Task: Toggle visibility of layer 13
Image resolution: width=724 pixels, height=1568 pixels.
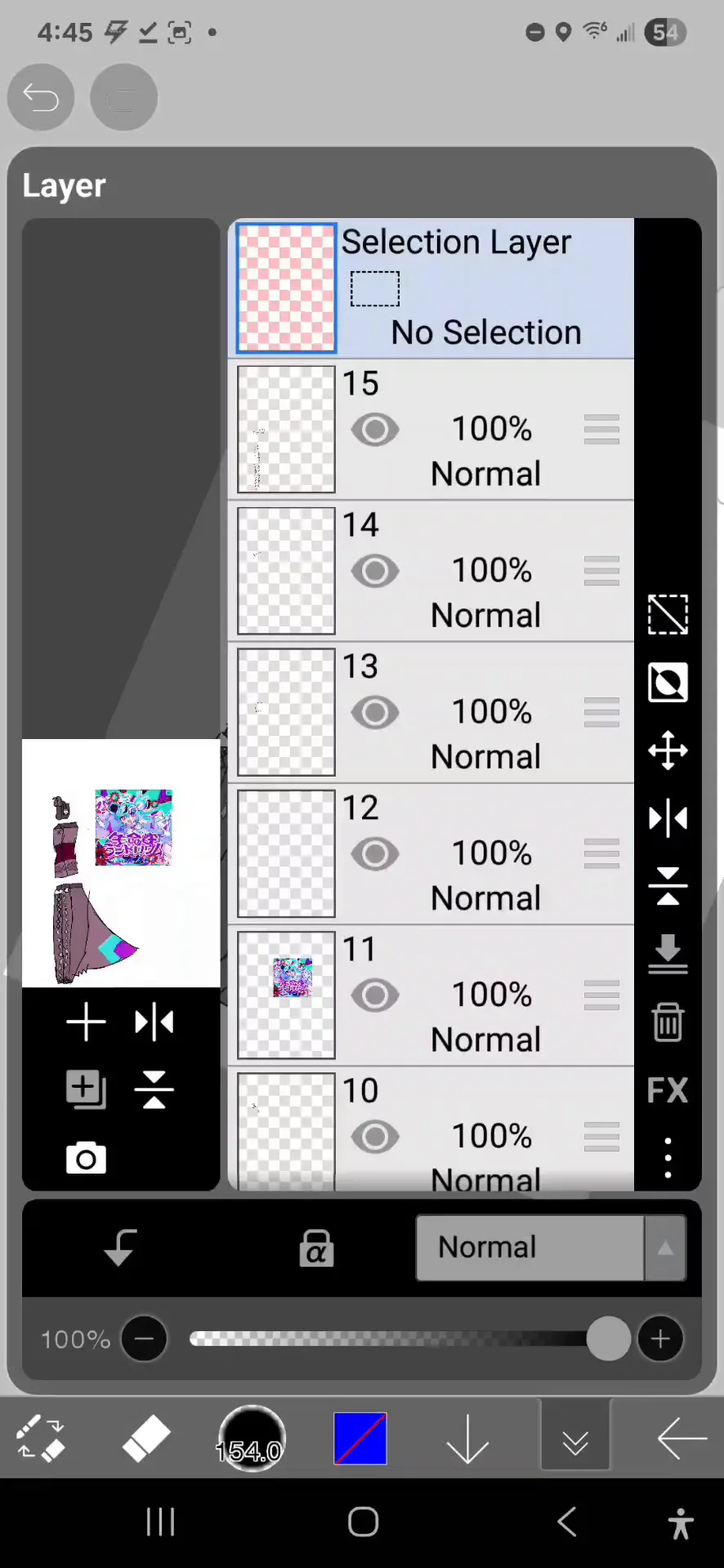Action: [x=375, y=712]
